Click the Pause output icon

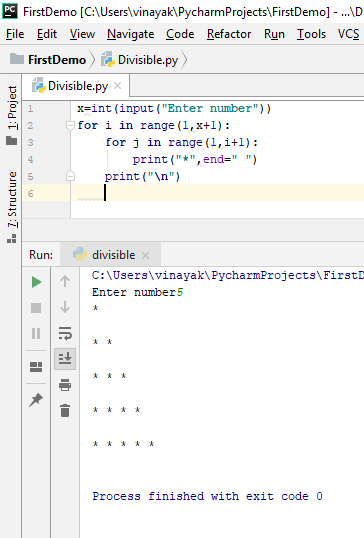[36, 334]
